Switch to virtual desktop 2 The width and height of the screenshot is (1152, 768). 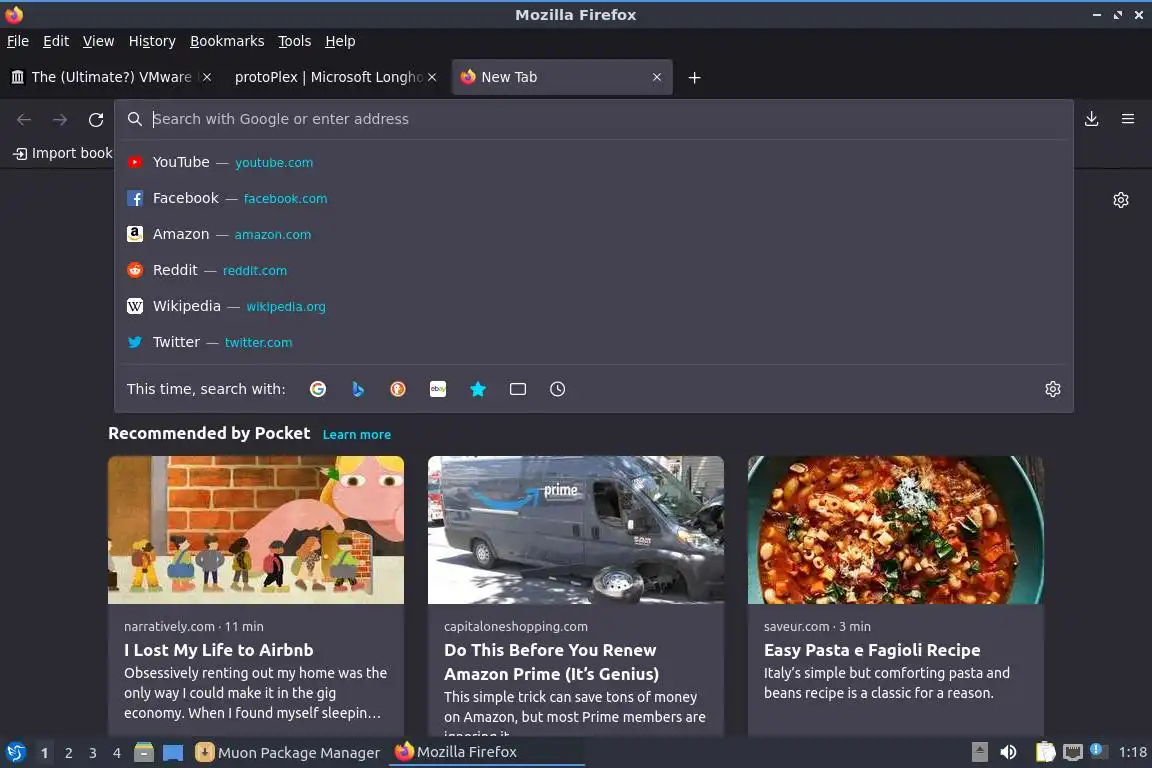tap(69, 753)
